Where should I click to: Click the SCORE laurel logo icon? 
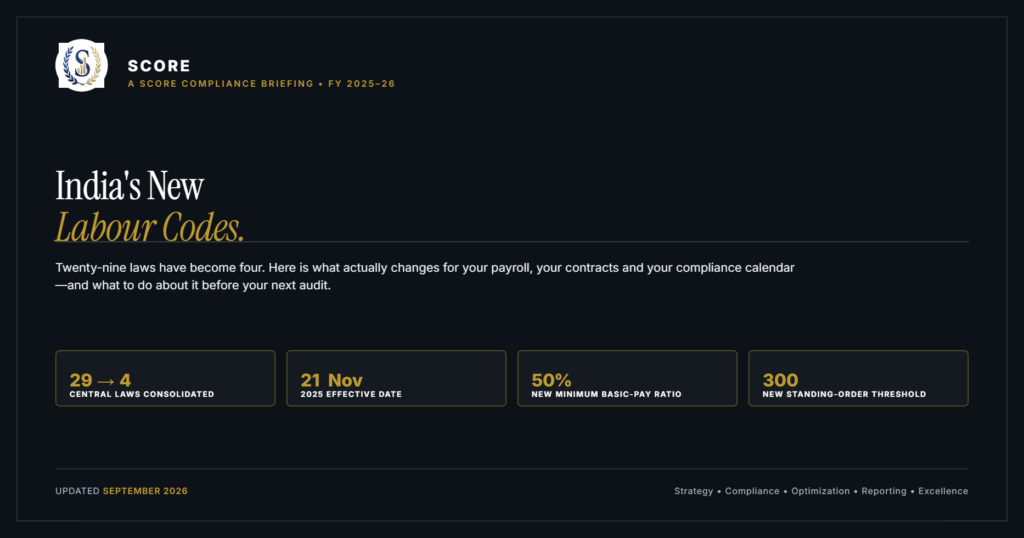82,65
